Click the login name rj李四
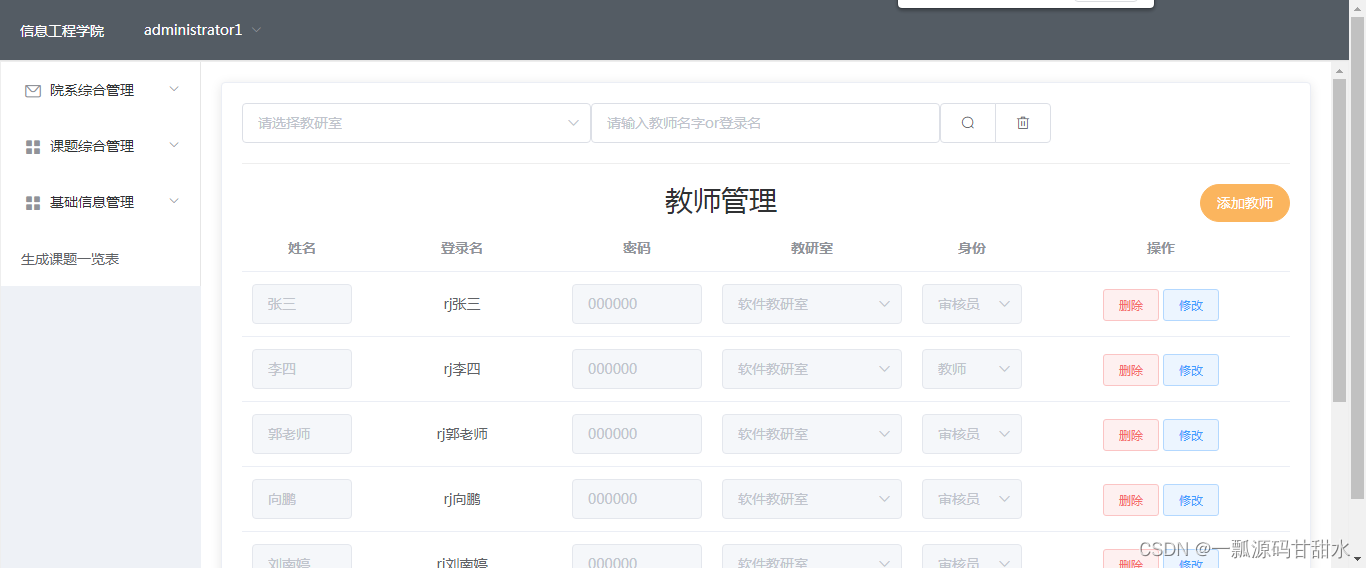Image resolution: width=1366 pixels, height=568 pixels. tap(462, 369)
